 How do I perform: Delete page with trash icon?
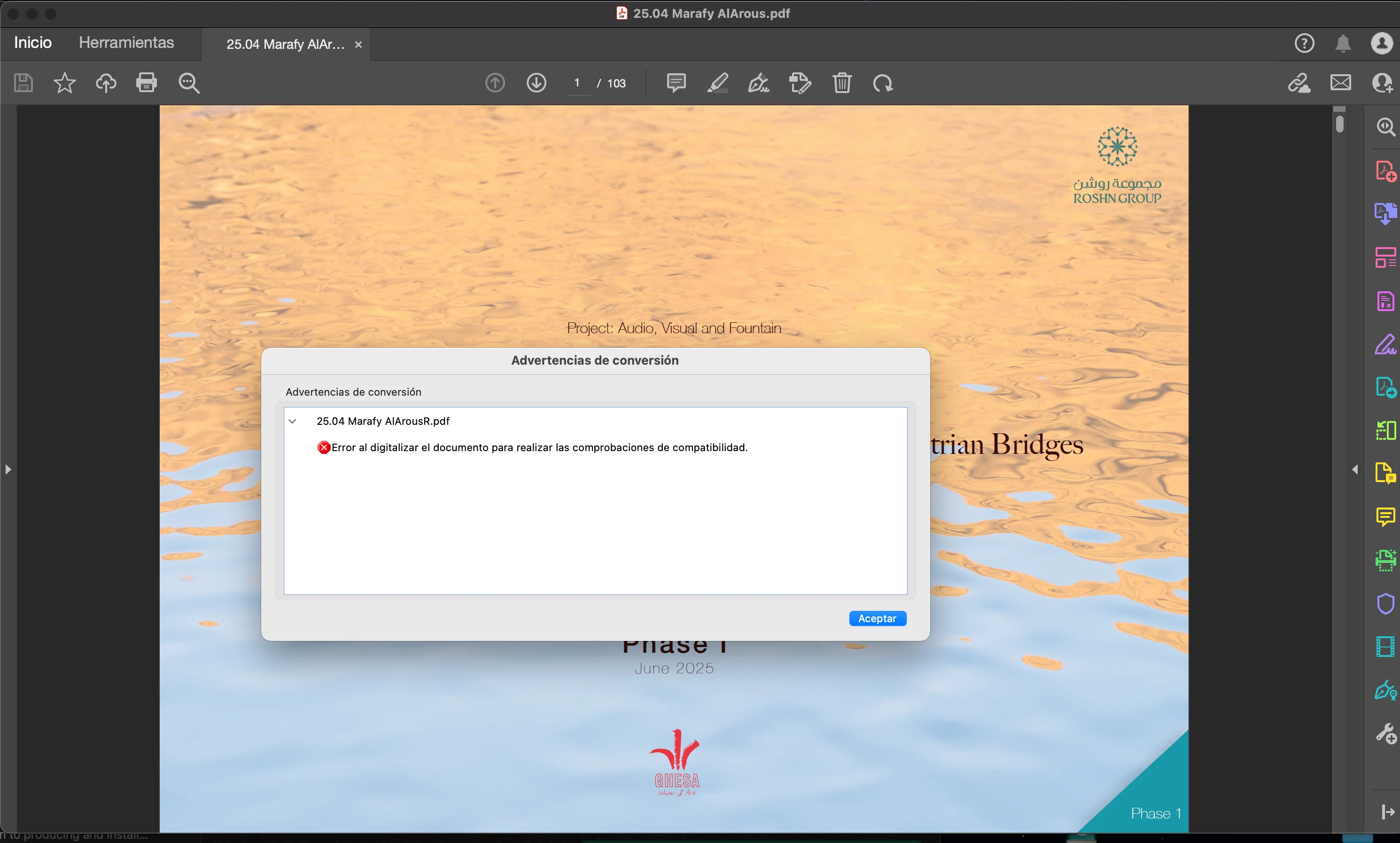[x=842, y=83]
